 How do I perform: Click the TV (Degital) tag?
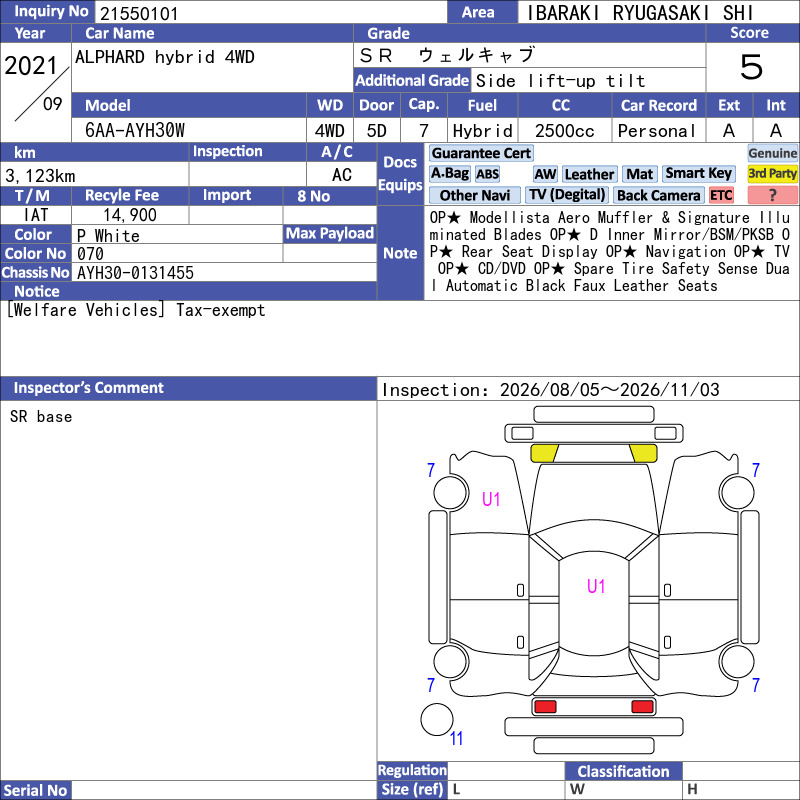pyautogui.click(x=567, y=194)
